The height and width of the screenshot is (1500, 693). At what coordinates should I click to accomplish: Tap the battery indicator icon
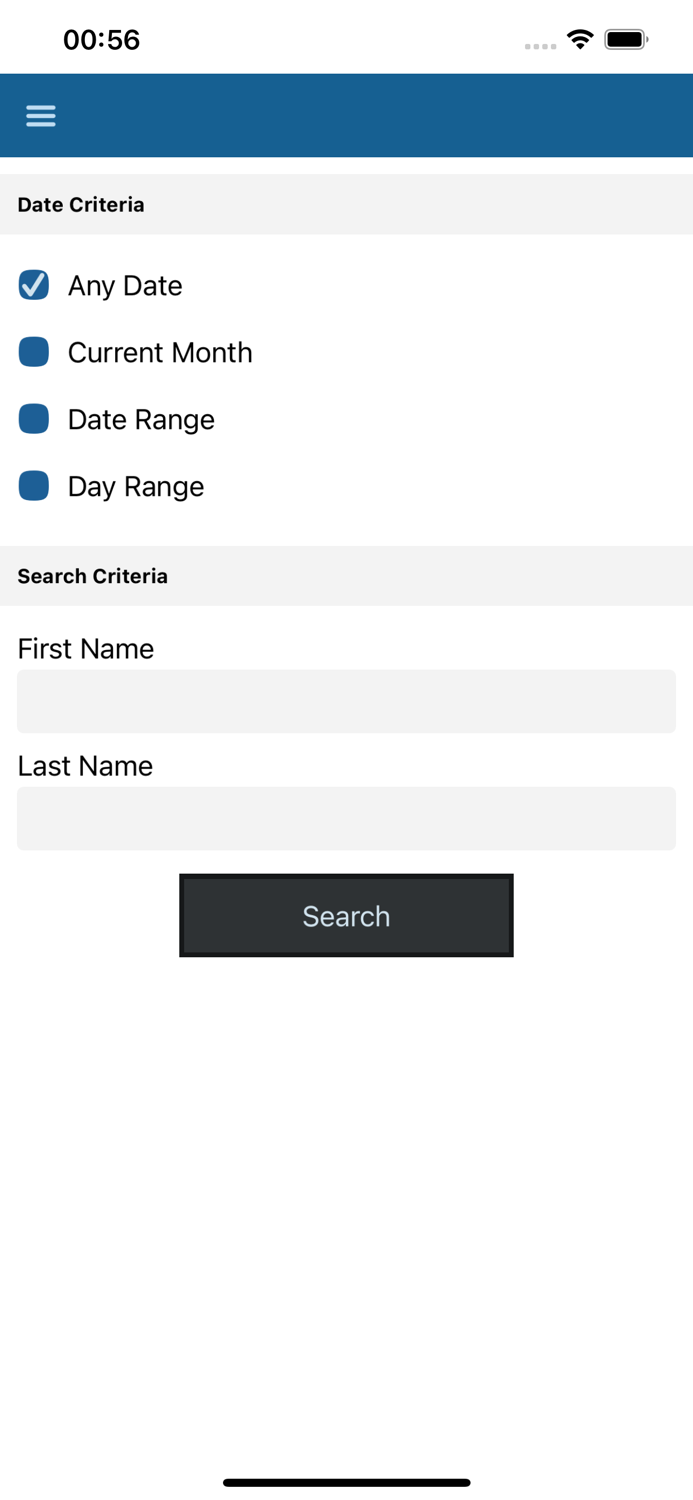click(x=626, y=40)
